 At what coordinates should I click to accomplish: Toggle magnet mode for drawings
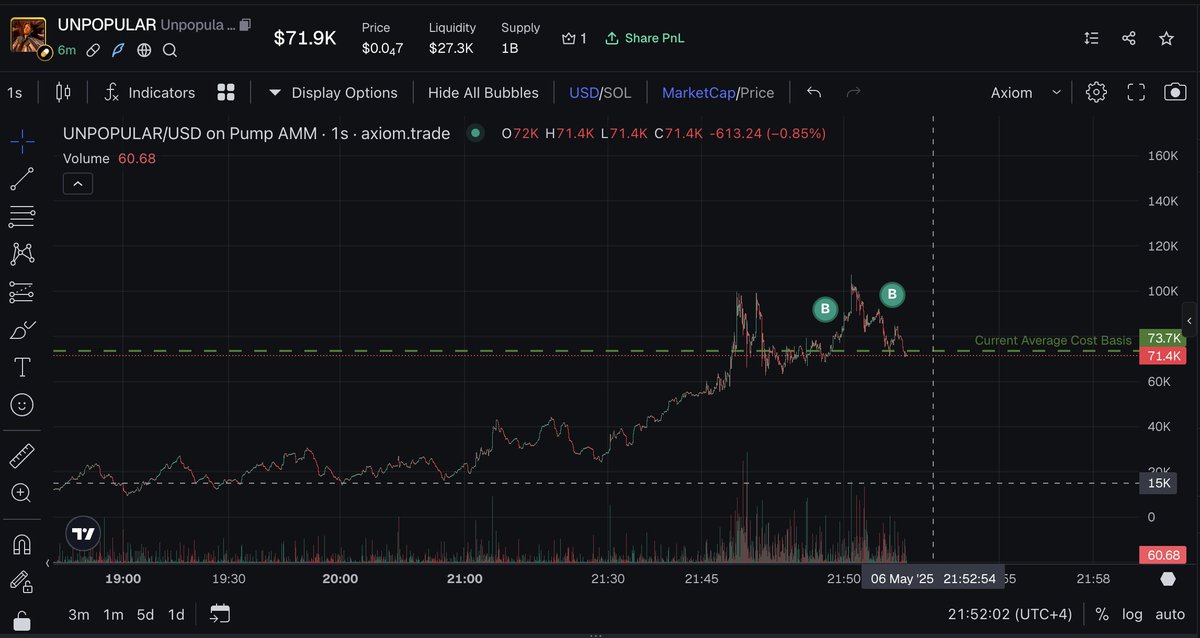pos(22,545)
